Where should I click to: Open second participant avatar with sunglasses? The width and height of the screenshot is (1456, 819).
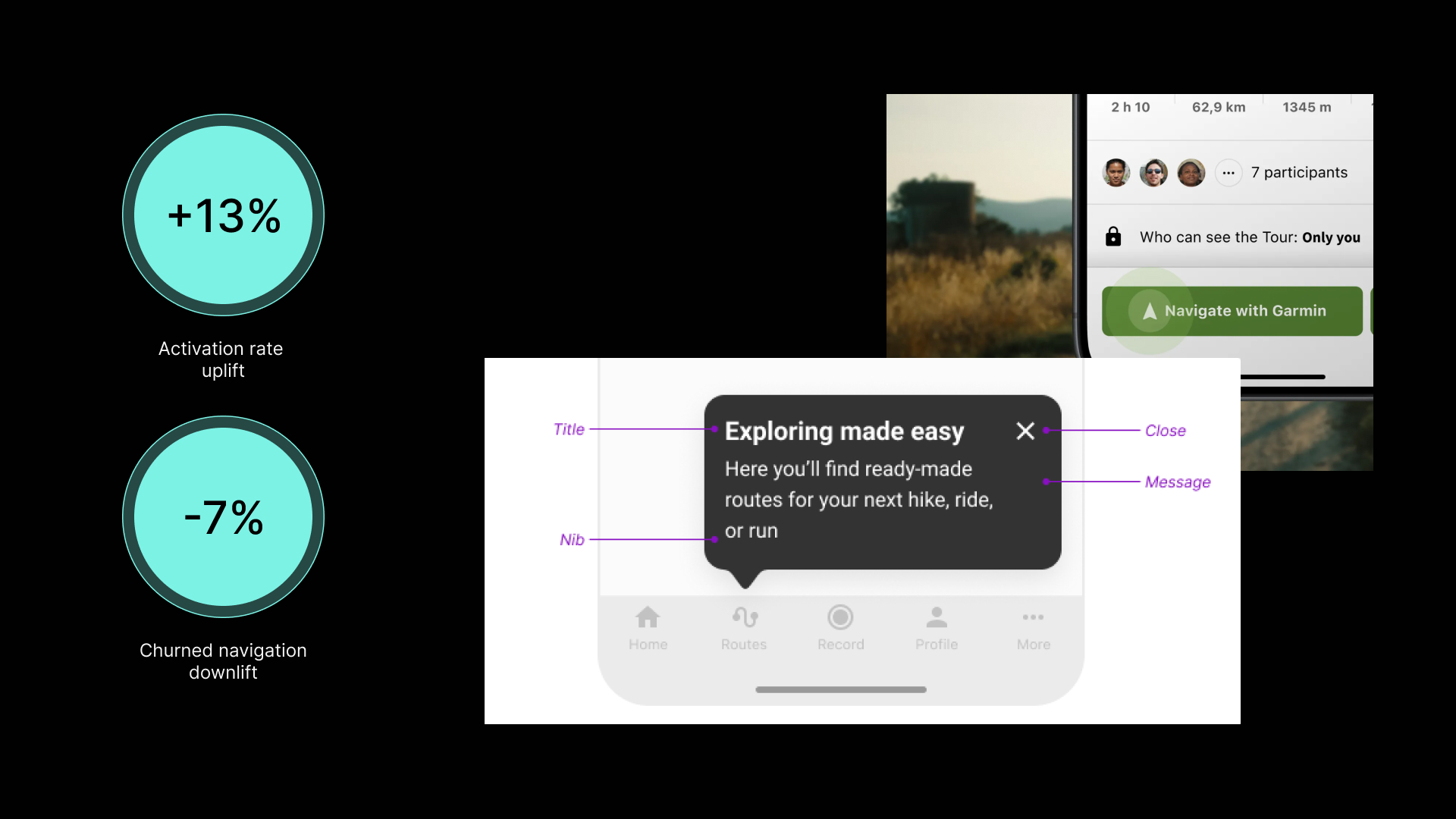pos(1153,173)
